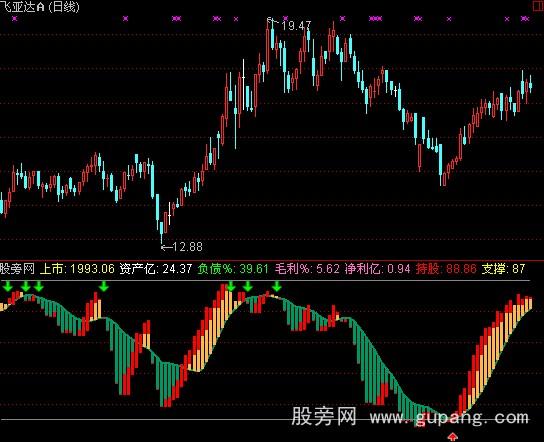Click the 飞亚达A (日线) chart title
The image size is (544, 442).
(x=40, y=7)
